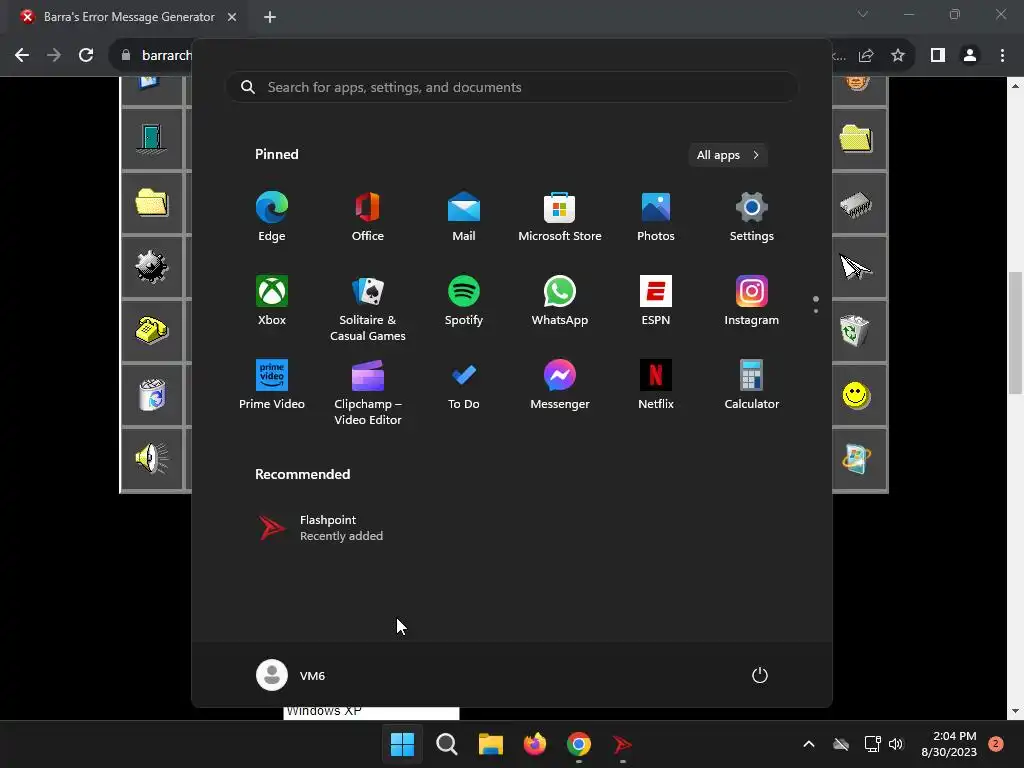Viewport: 1024px width, 768px height.
Task: Open notification center badge
Action: tap(995, 744)
